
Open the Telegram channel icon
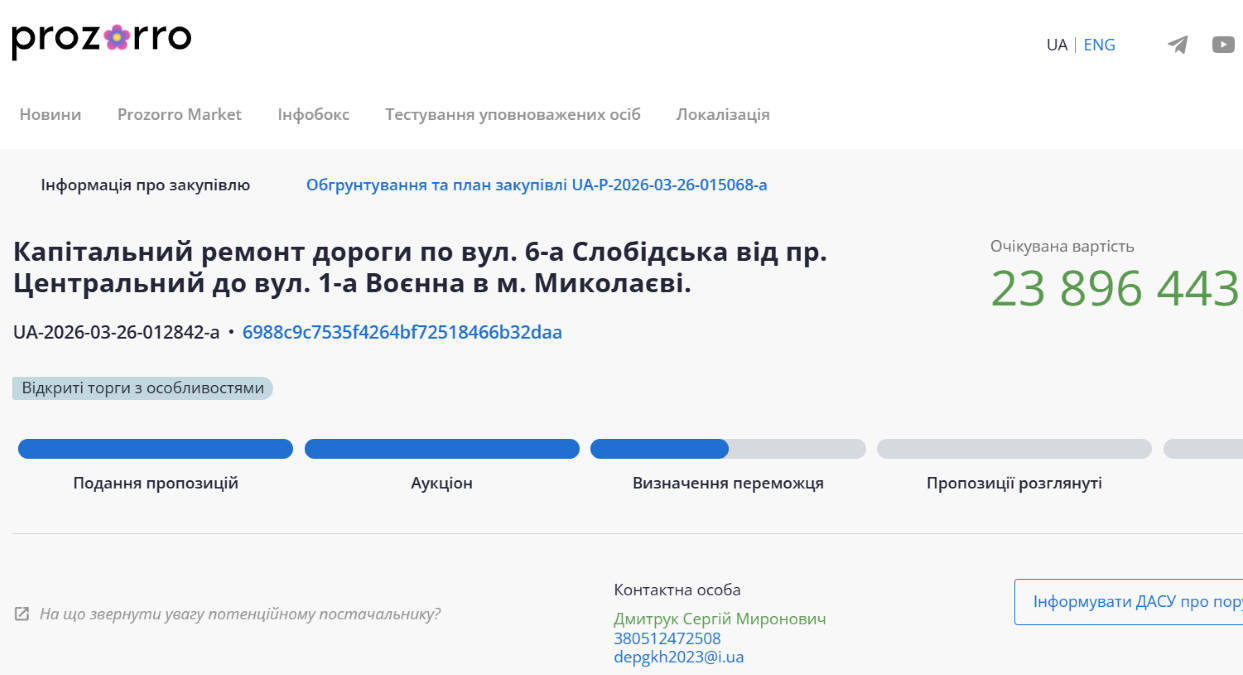coord(1178,45)
